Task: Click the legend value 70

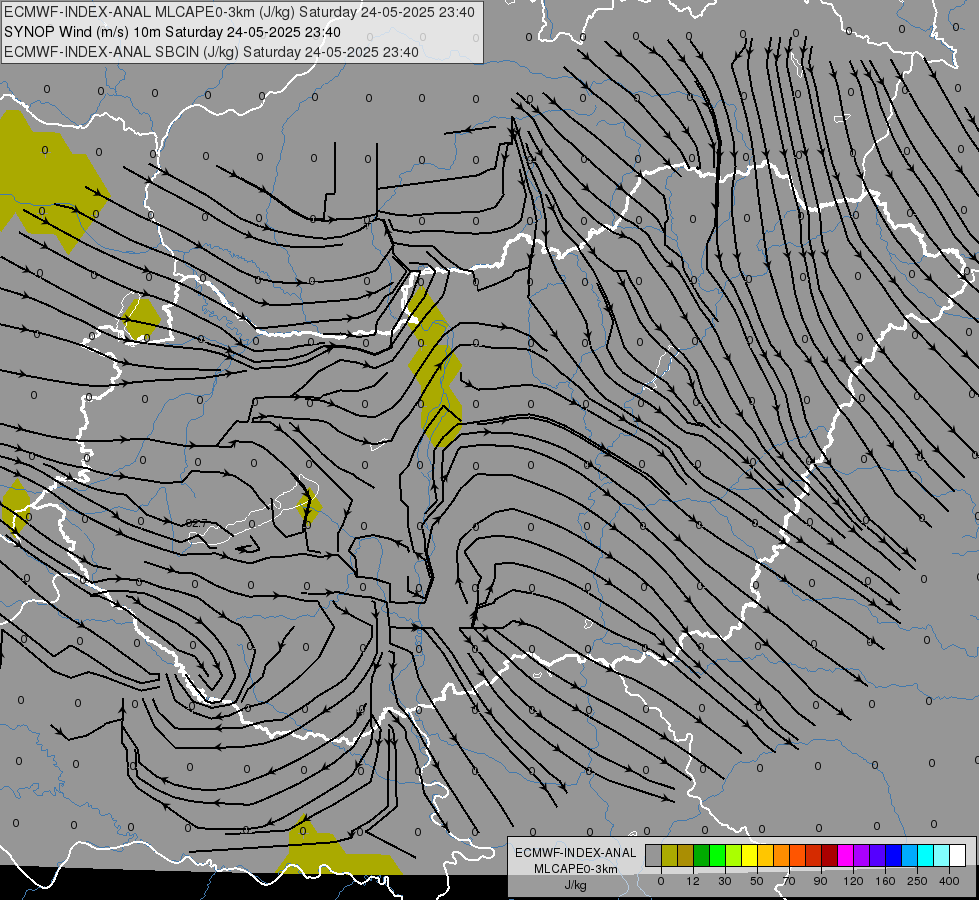Action: (x=789, y=881)
